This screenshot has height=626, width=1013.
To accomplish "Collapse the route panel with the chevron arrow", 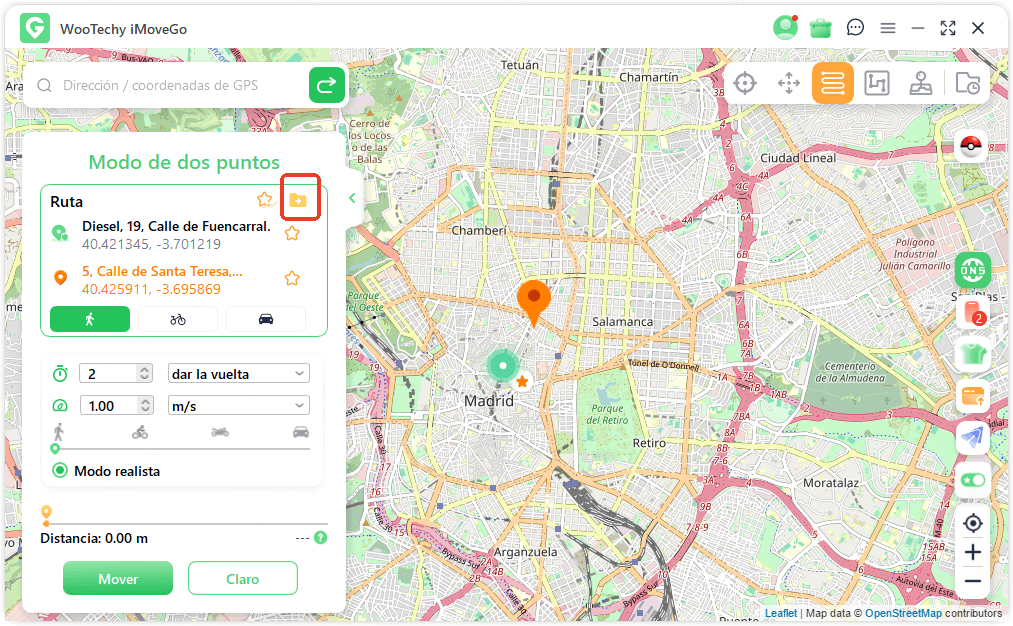I will (x=351, y=198).
